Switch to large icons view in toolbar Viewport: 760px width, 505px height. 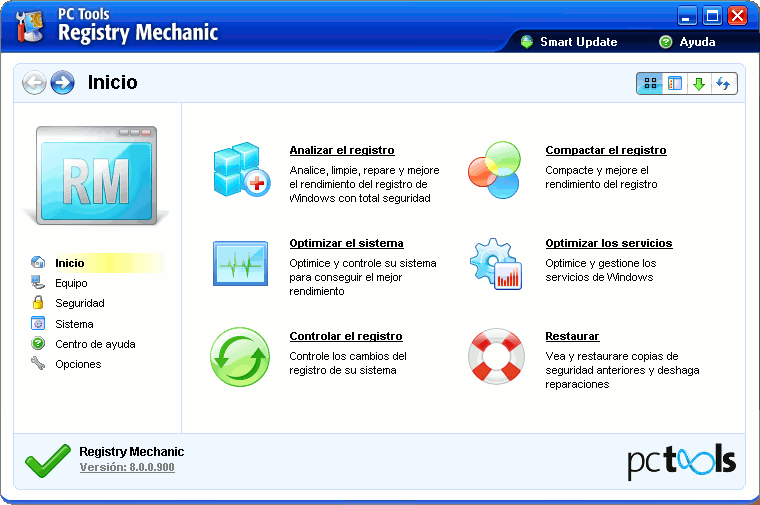click(650, 83)
